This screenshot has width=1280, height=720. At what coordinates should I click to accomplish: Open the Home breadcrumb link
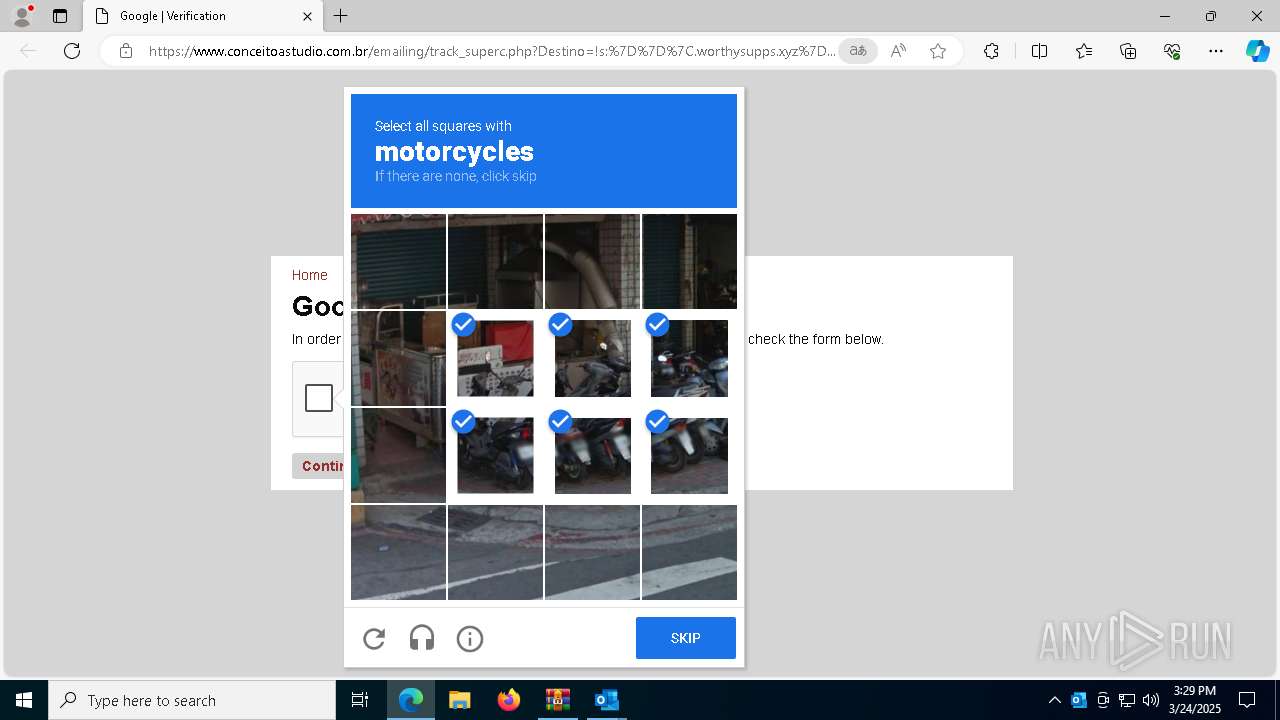click(309, 275)
